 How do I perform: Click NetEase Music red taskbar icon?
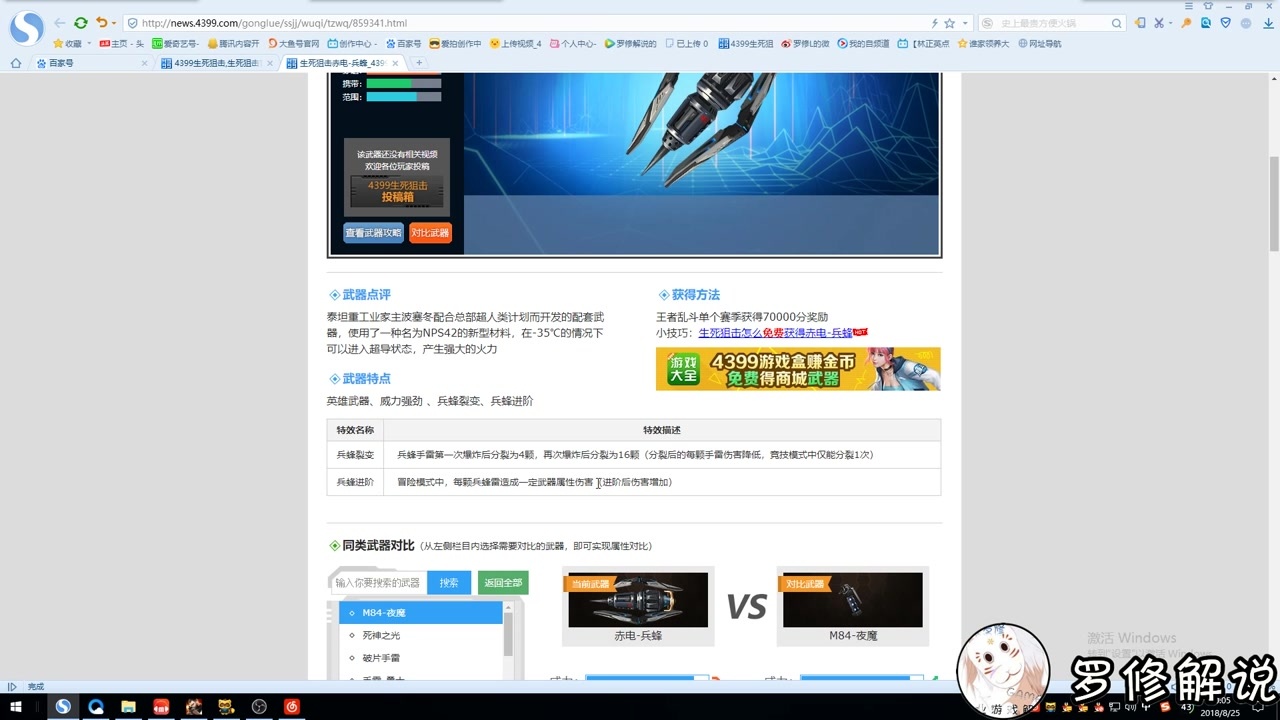coord(291,706)
